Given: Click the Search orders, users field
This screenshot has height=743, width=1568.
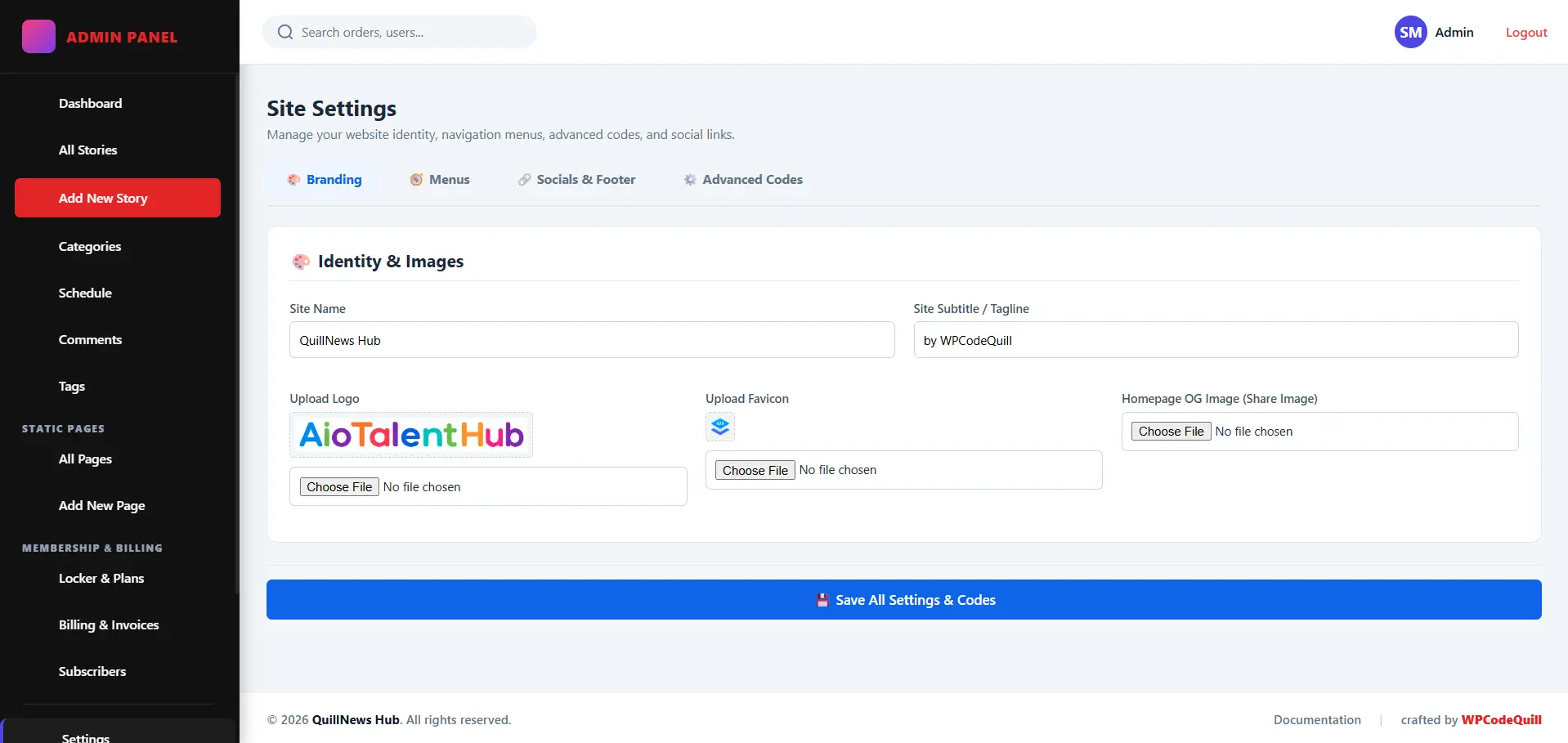Looking at the screenshot, I should [399, 33].
